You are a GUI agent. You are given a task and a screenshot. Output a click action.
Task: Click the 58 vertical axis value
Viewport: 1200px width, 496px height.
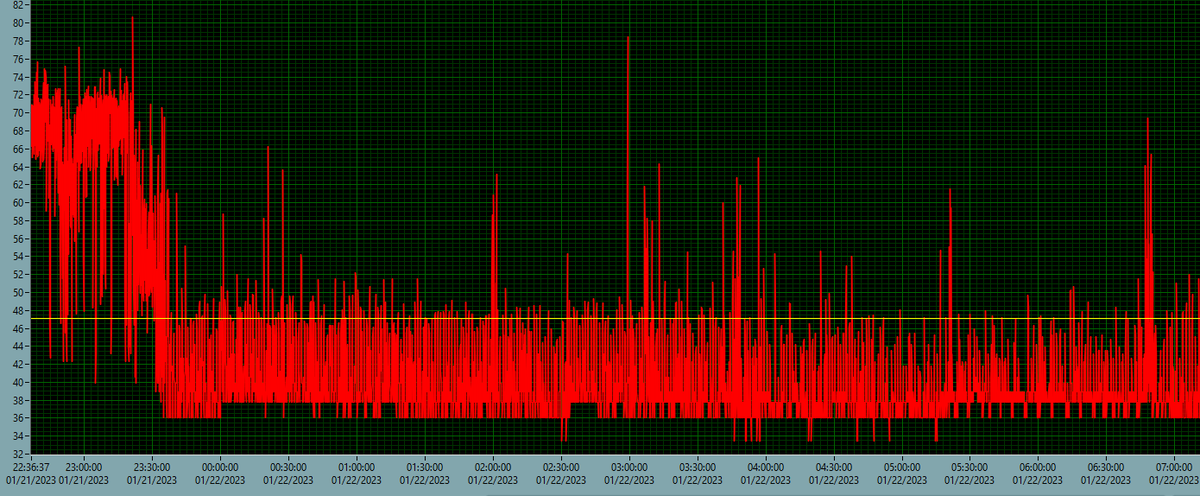[x=20, y=220]
